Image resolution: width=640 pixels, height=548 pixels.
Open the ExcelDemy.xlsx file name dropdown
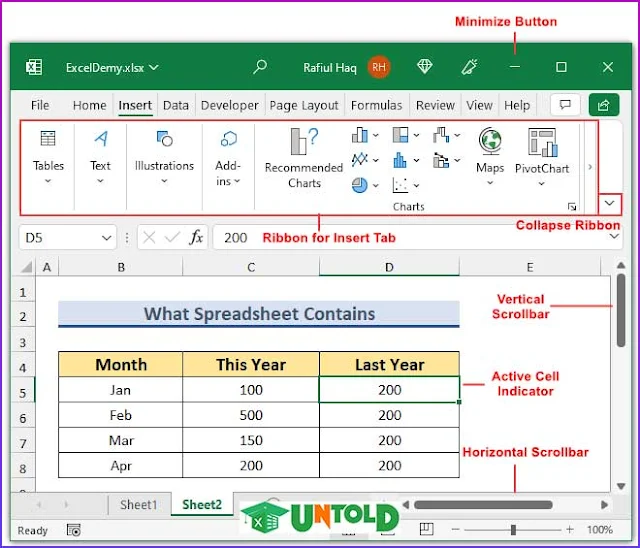(154, 67)
